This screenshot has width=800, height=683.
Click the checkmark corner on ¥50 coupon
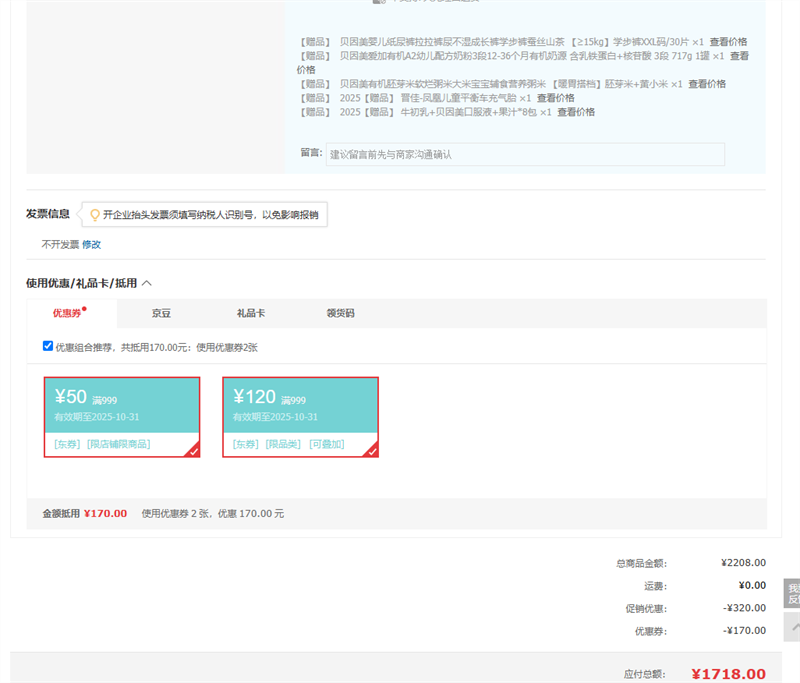192,451
